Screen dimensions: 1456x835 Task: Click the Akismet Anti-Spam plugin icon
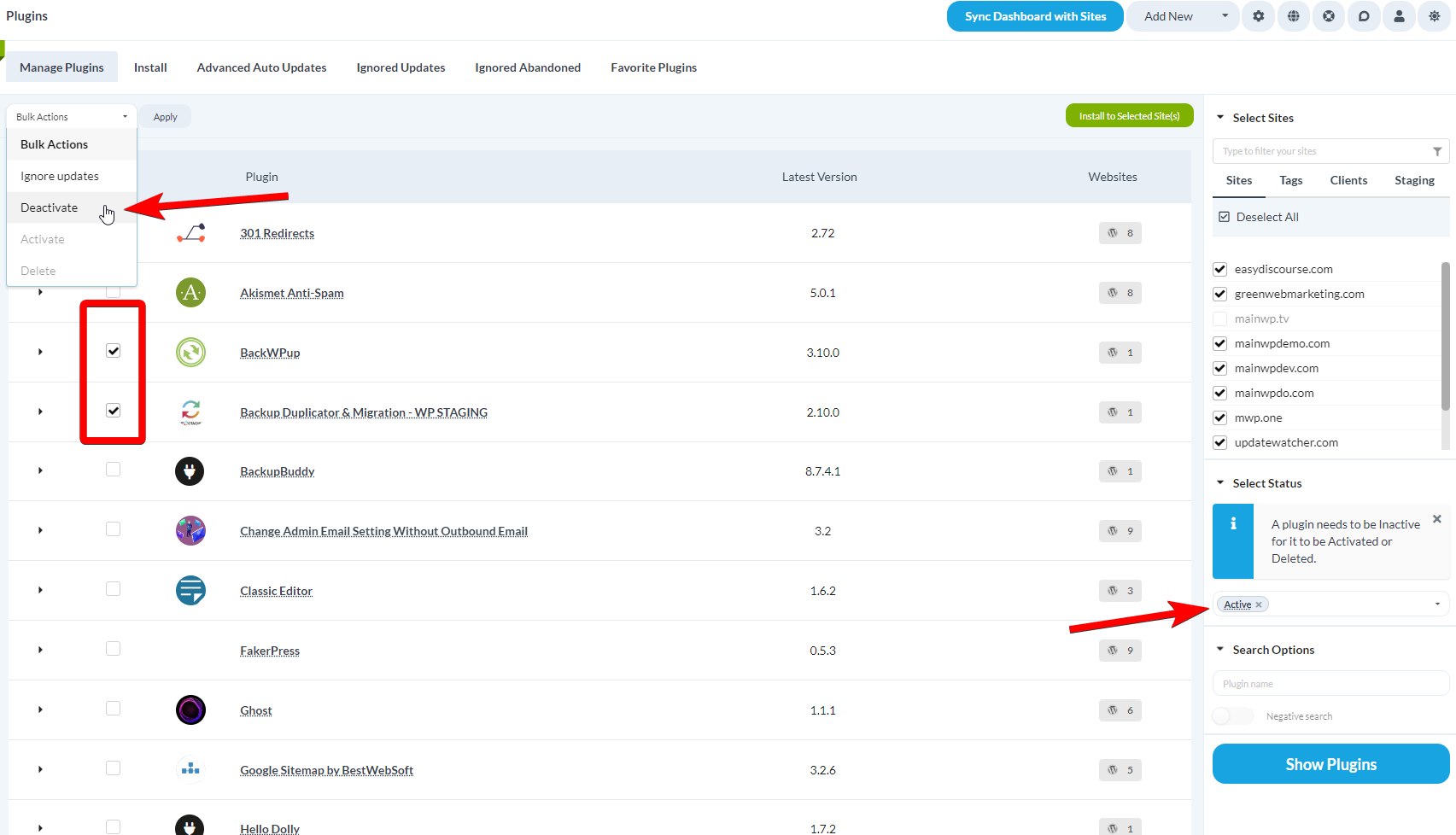[190, 292]
